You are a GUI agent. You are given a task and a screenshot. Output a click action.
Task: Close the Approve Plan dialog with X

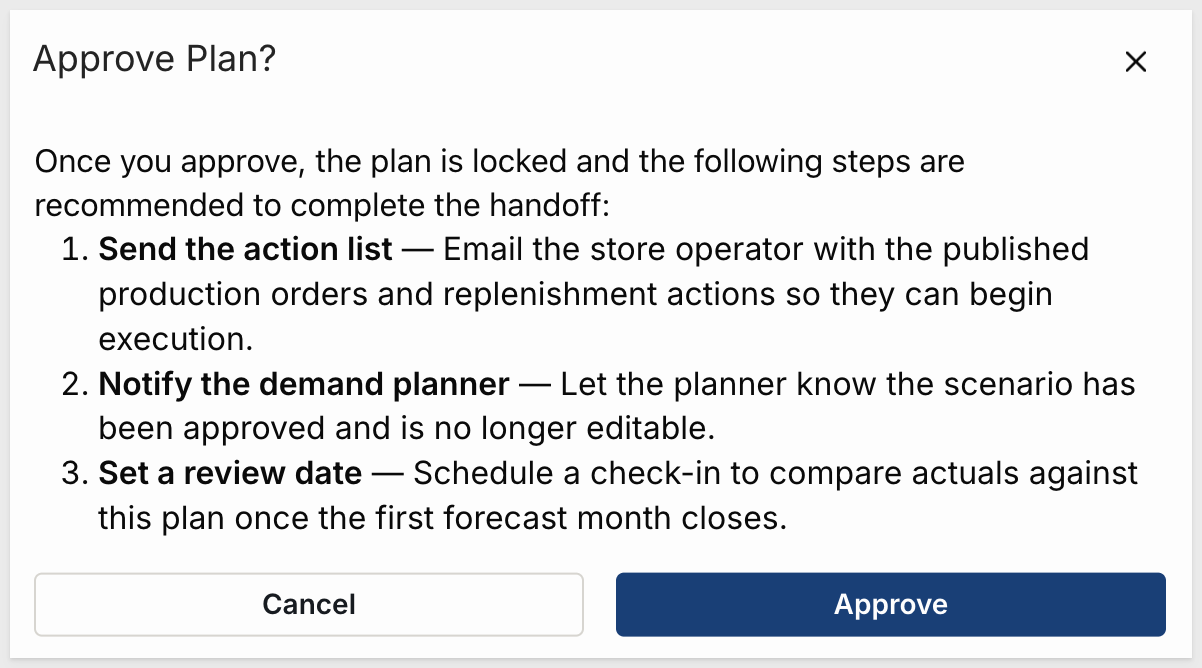tap(1135, 62)
